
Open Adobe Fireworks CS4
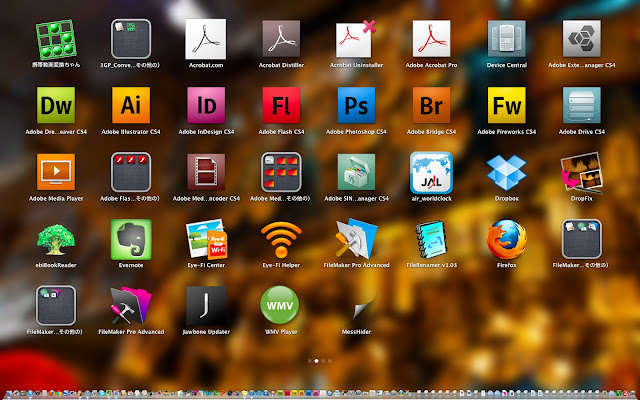coord(507,105)
